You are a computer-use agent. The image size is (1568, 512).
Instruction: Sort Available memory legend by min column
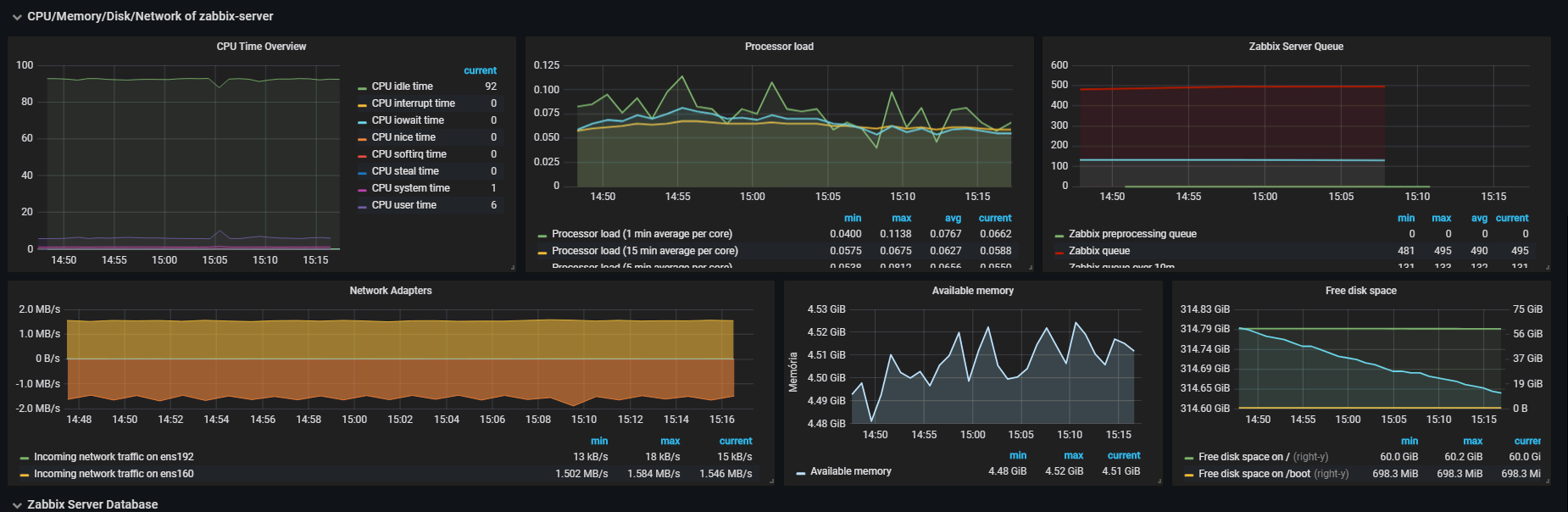pos(1018,455)
